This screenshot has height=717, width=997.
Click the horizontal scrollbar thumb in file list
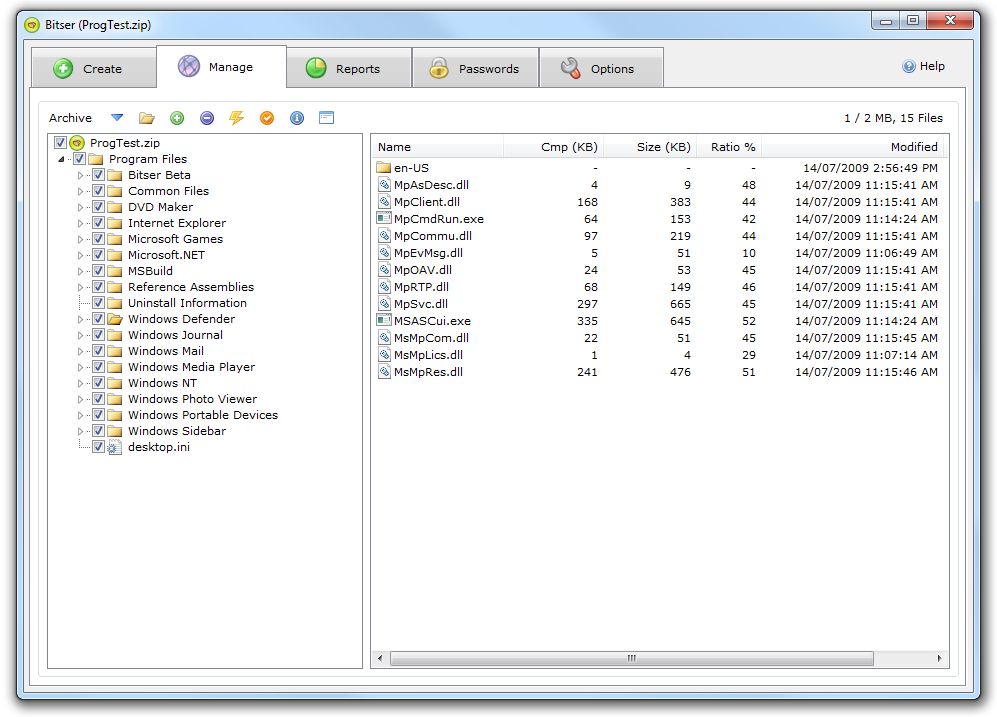point(631,658)
